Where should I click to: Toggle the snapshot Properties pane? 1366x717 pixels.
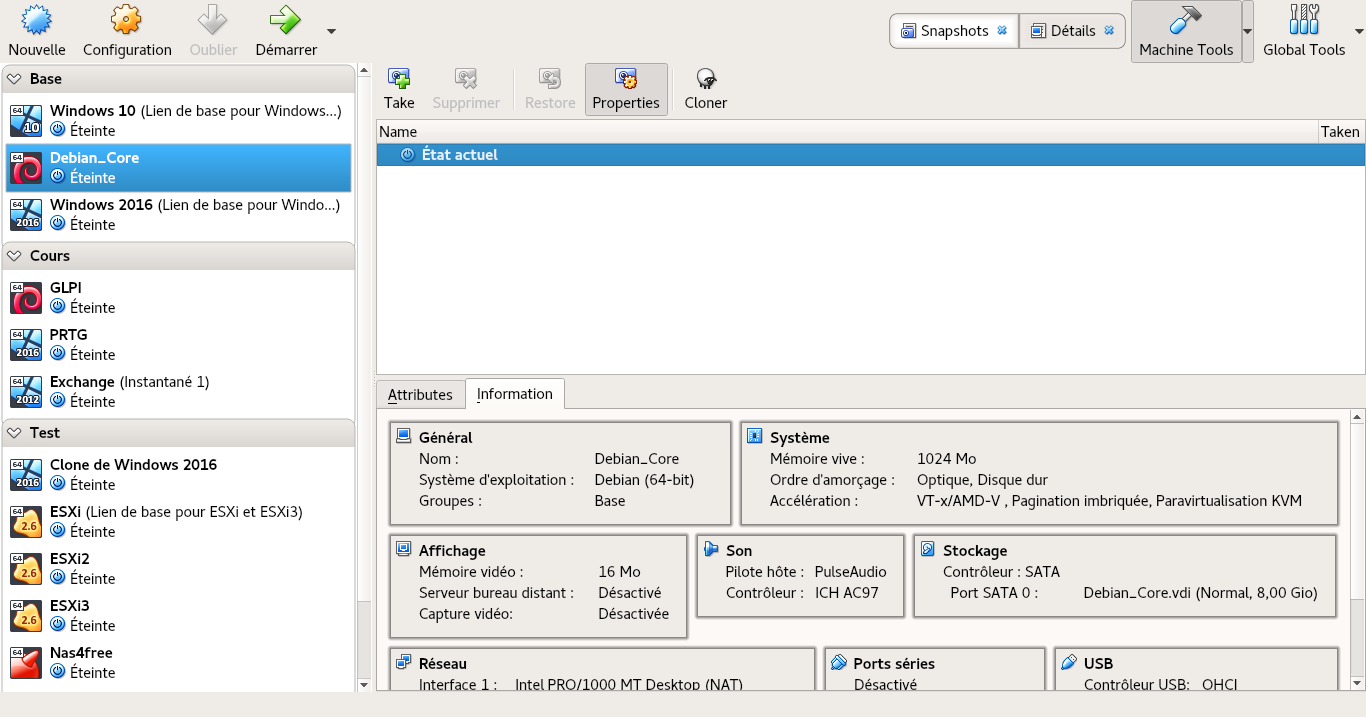pyautogui.click(x=626, y=90)
